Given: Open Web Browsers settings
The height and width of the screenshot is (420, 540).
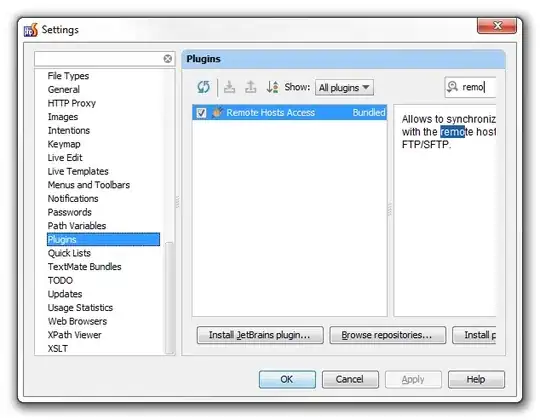Looking at the screenshot, I should tap(77, 321).
